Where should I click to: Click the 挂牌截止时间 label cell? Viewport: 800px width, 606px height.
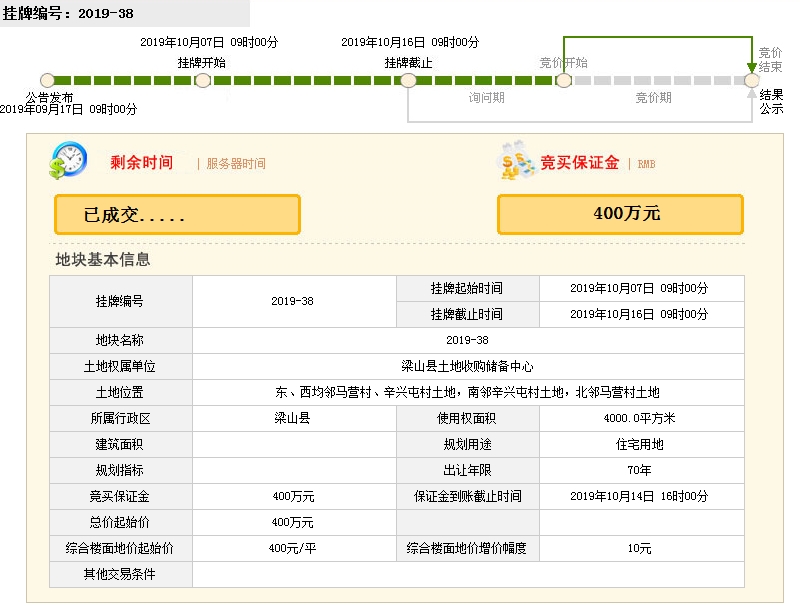click(x=468, y=314)
